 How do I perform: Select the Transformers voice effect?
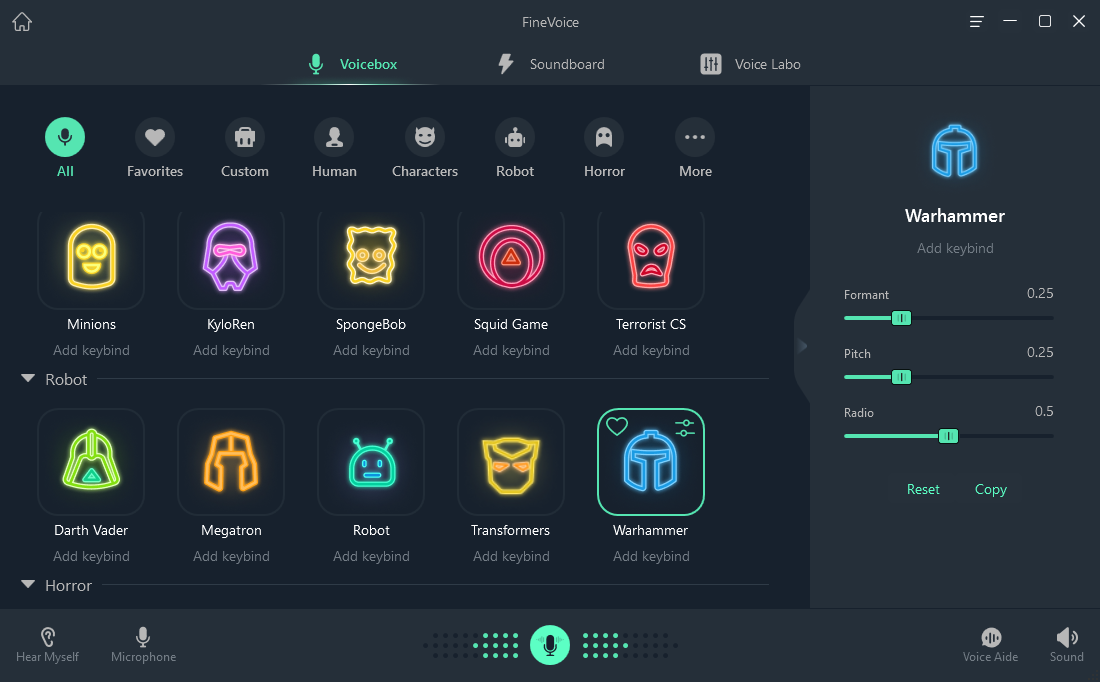click(x=511, y=462)
